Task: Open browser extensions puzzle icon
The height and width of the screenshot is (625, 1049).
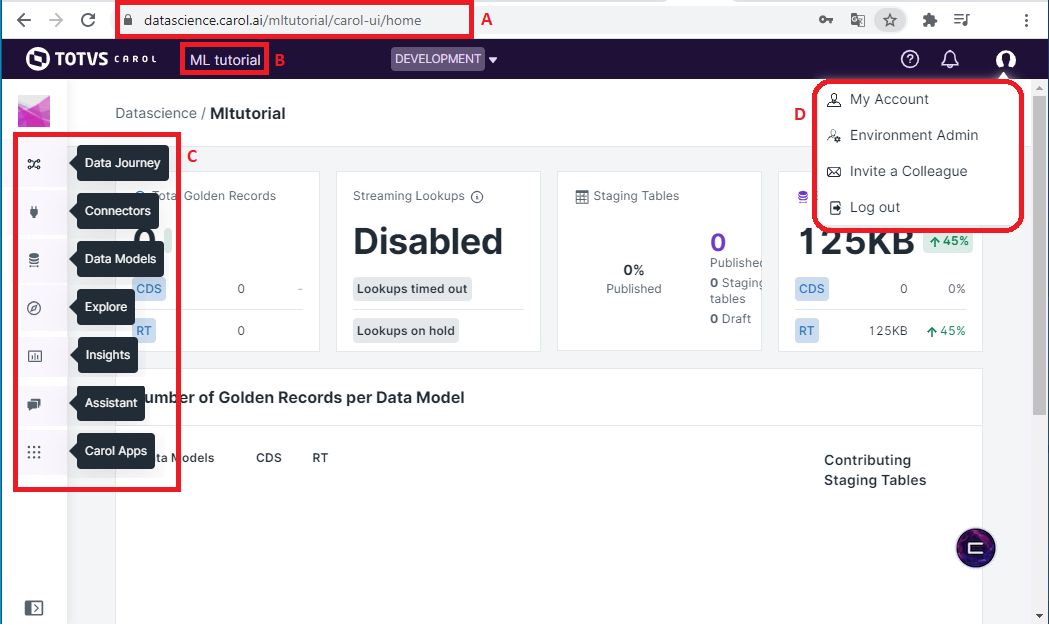Action: 929,20
